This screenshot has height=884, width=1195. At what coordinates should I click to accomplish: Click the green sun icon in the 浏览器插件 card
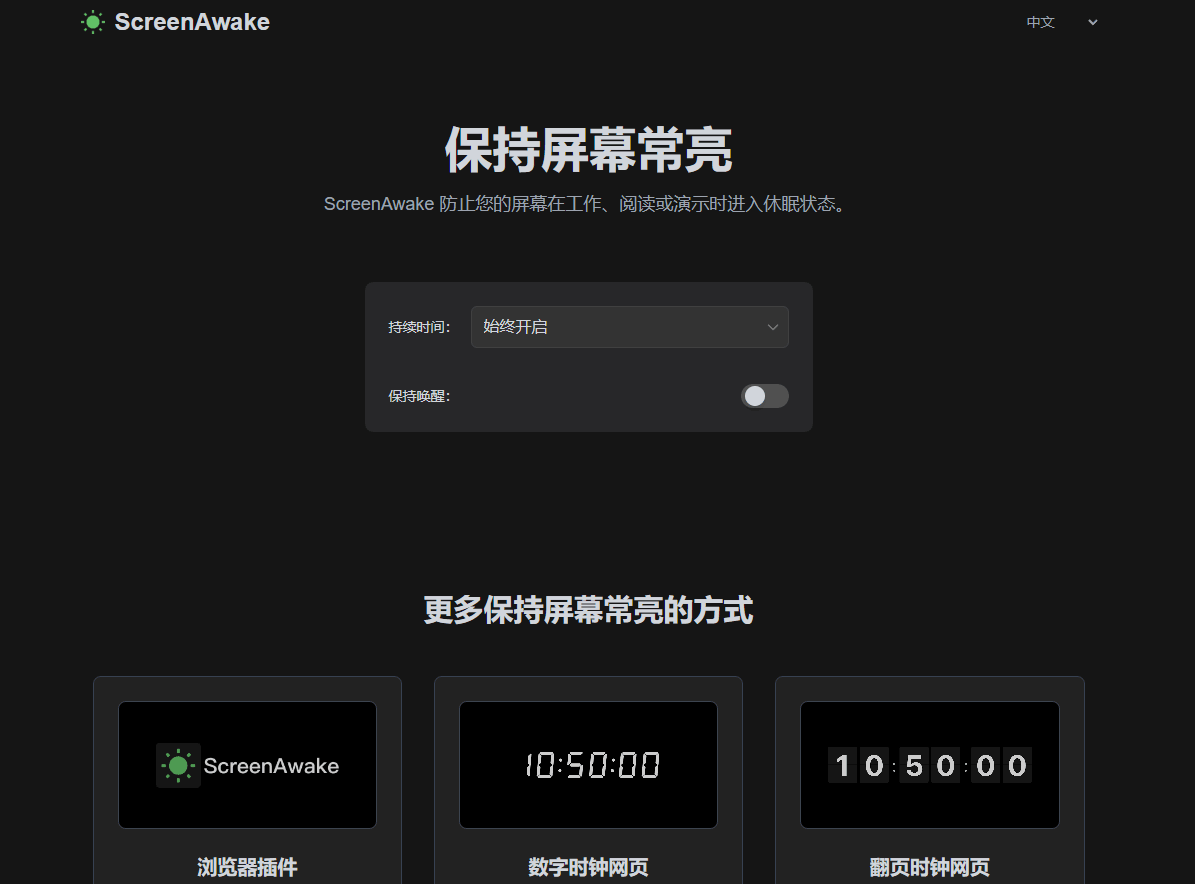pyautogui.click(x=178, y=766)
